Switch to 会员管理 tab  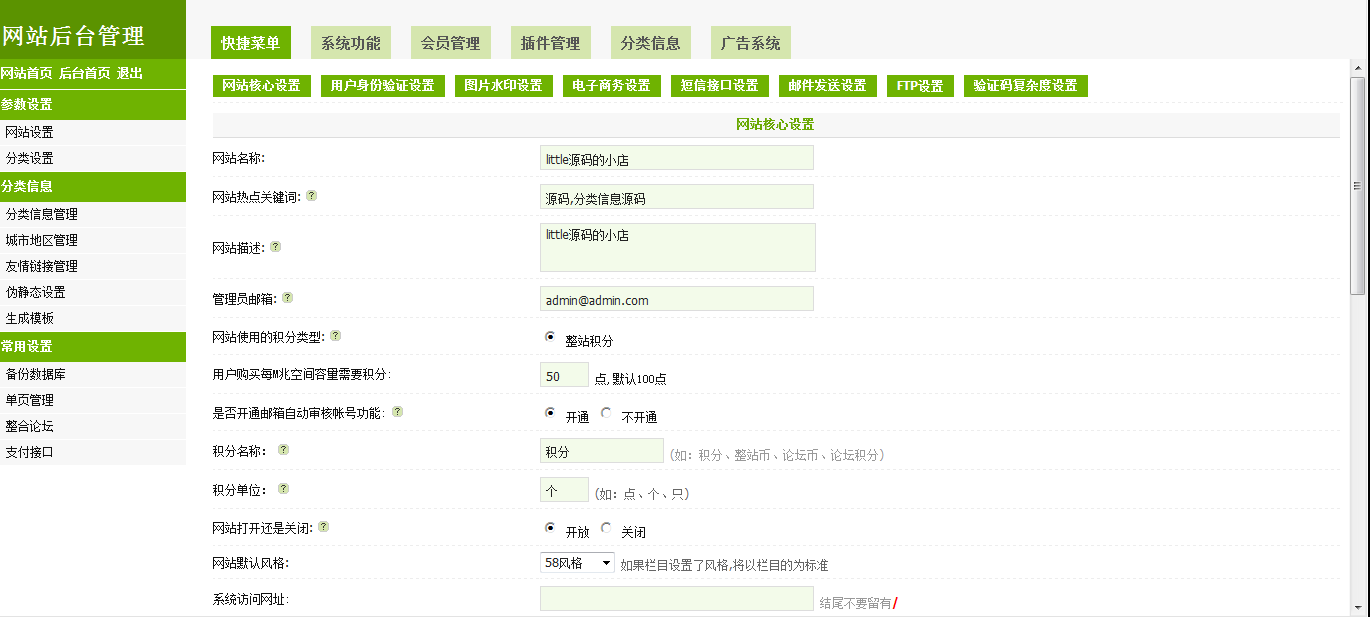pos(451,43)
